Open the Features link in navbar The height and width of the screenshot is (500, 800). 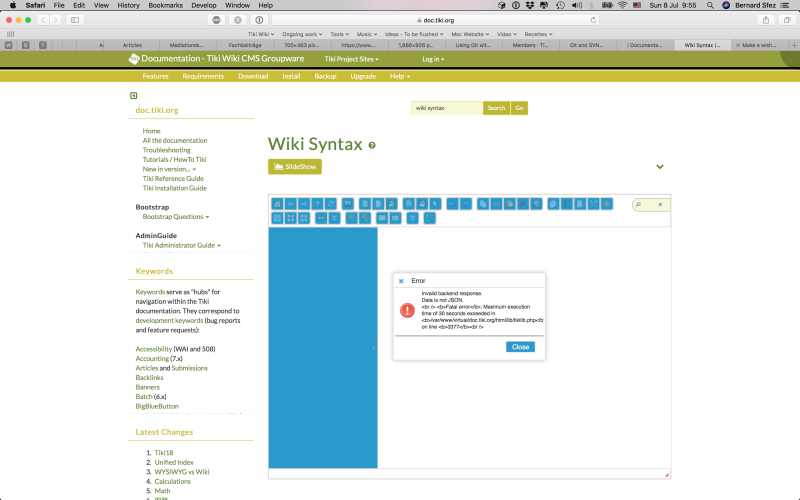pos(155,77)
